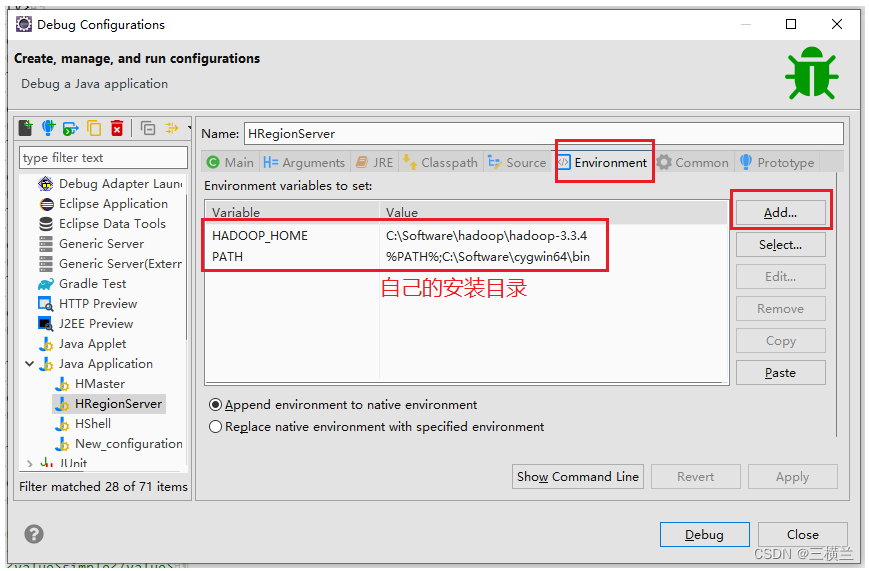869x571 pixels.
Task: Click the New launch configuration icon
Action: [25, 128]
